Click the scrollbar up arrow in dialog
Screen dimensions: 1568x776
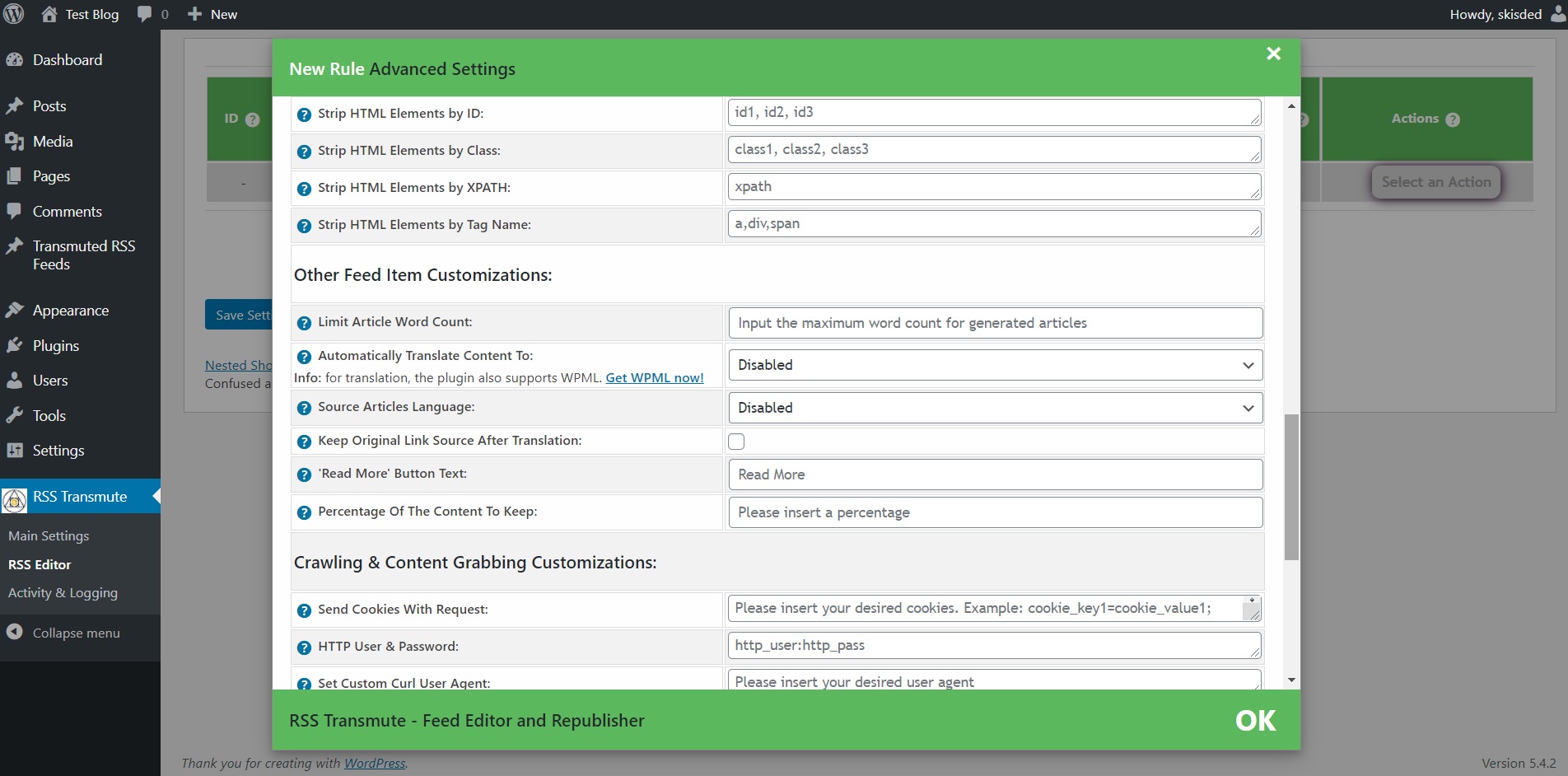pos(1291,105)
